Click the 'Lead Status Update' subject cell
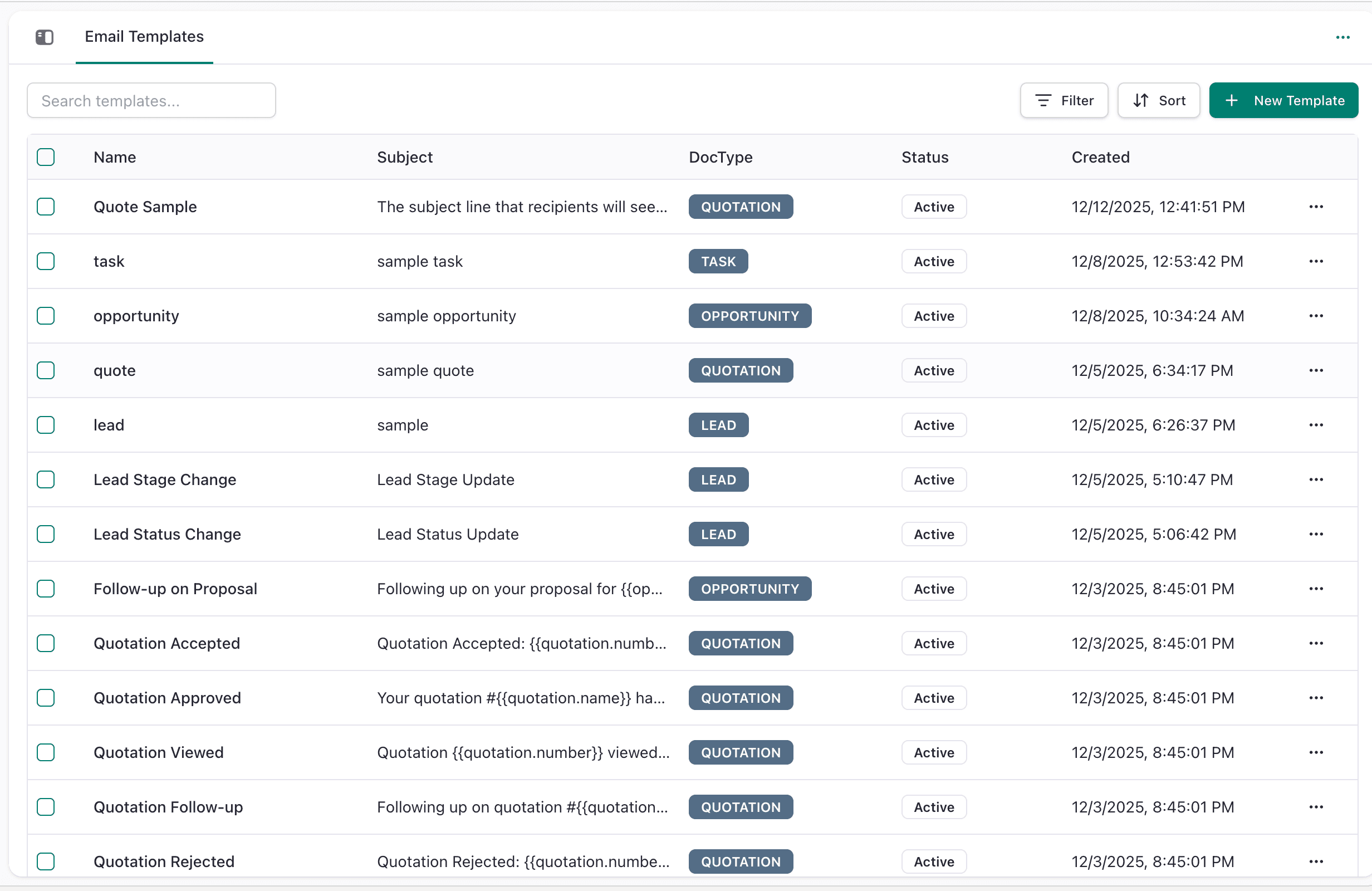 (448, 534)
